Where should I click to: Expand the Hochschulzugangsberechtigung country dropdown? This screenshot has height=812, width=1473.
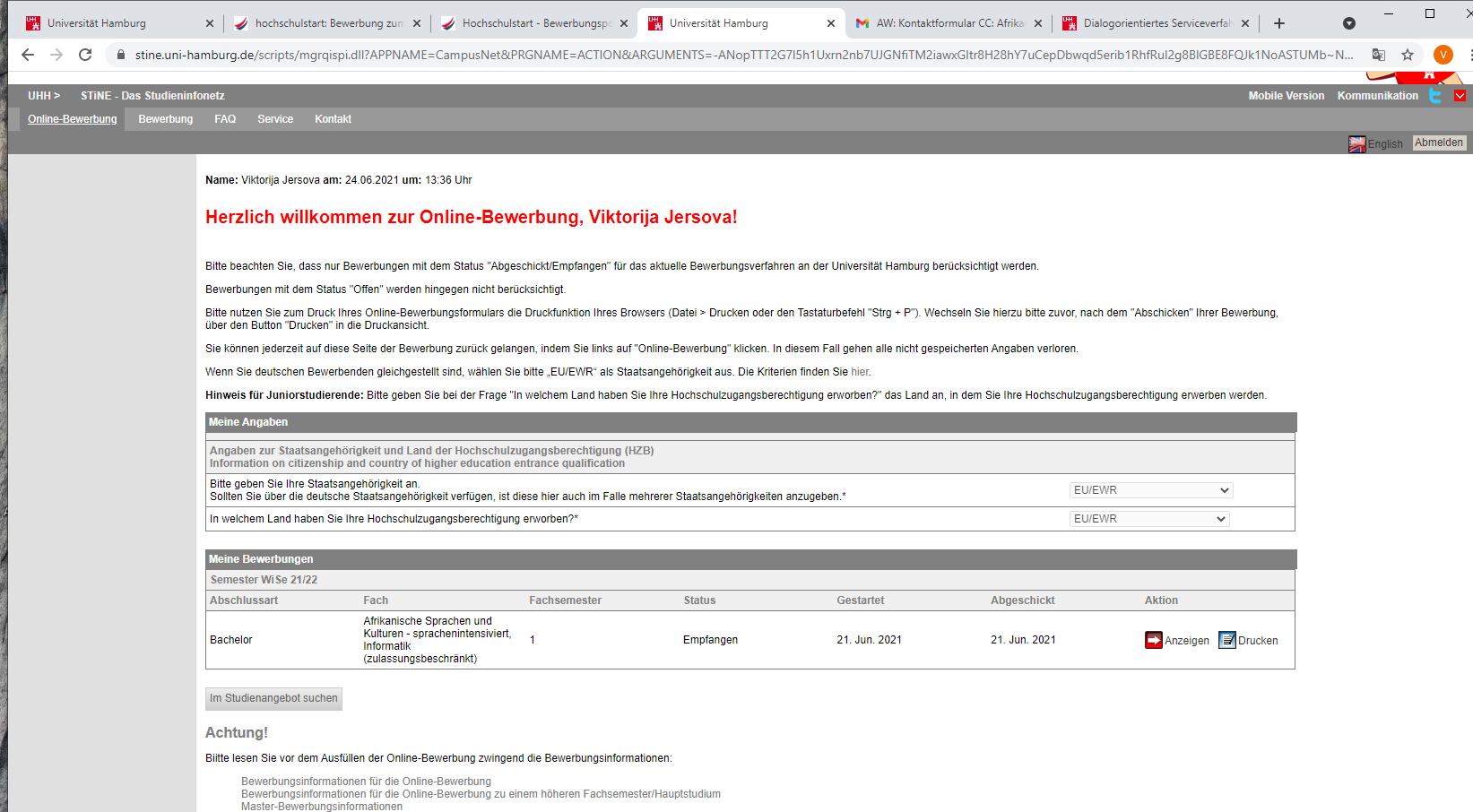1148,519
